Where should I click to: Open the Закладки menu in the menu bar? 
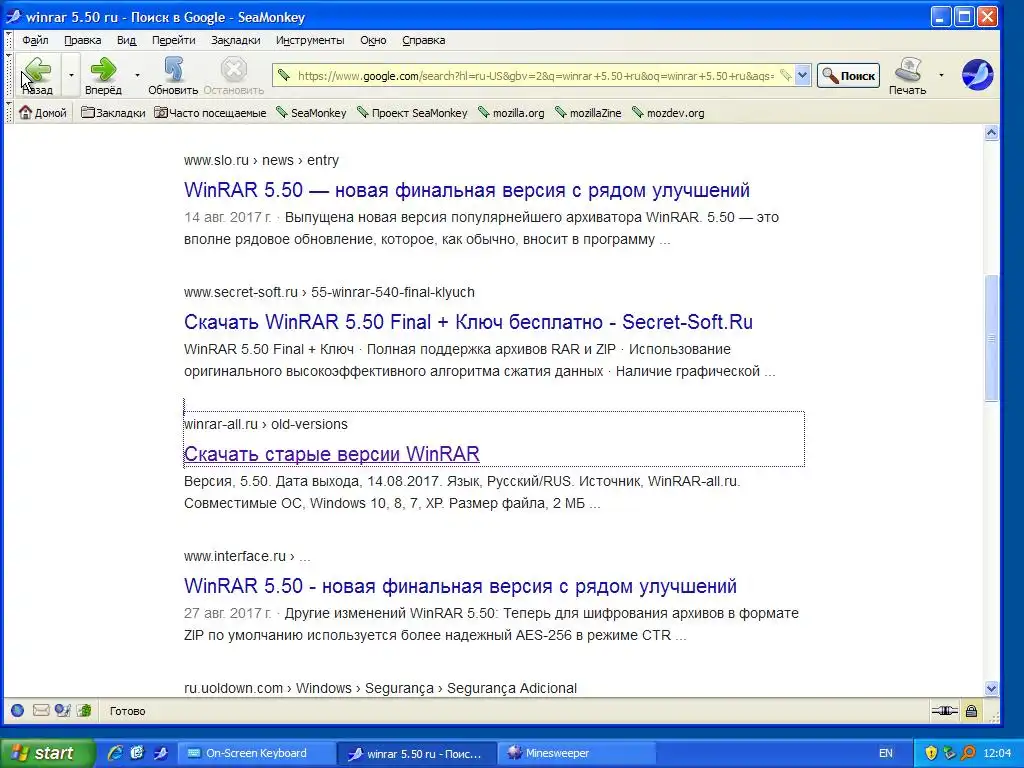click(236, 40)
